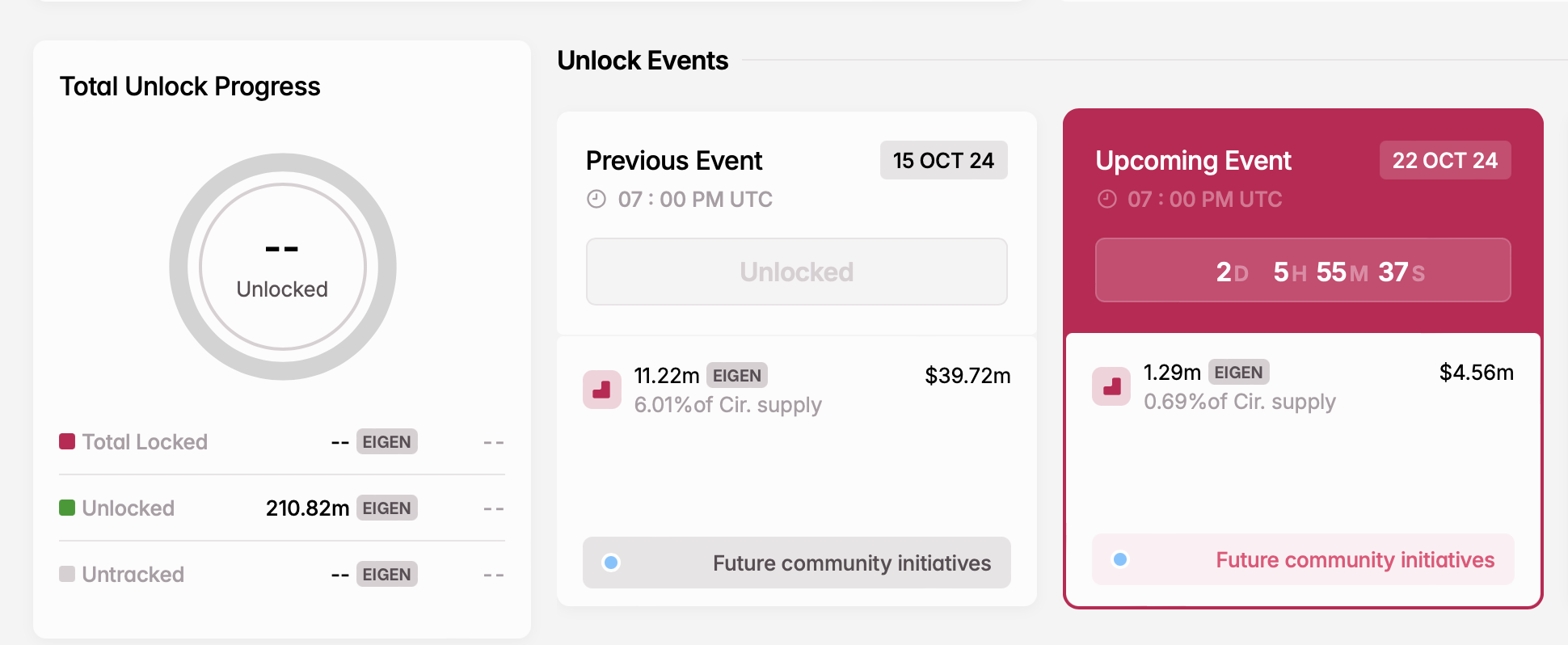
Task: Click the pink allocation icon beside 11.22m EIGEN
Action: tap(602, 390)
